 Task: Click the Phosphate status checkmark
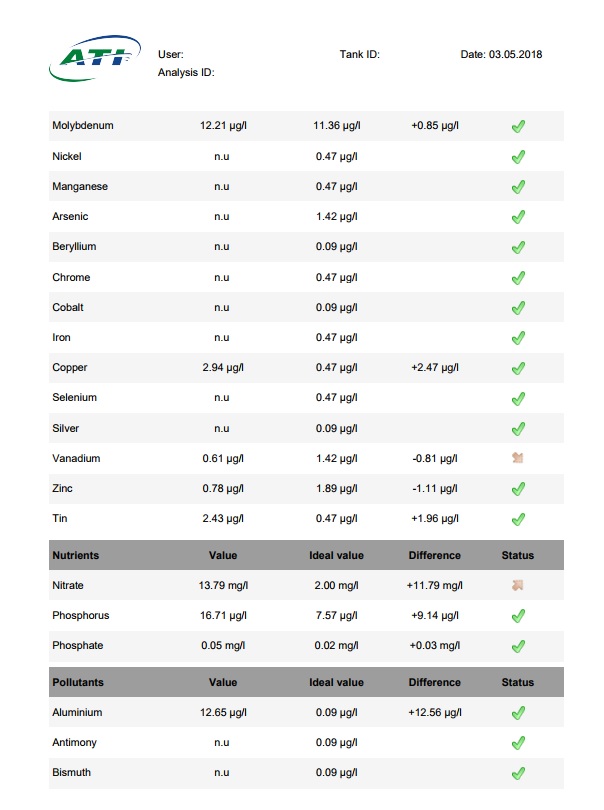click(x=518, y=646)
